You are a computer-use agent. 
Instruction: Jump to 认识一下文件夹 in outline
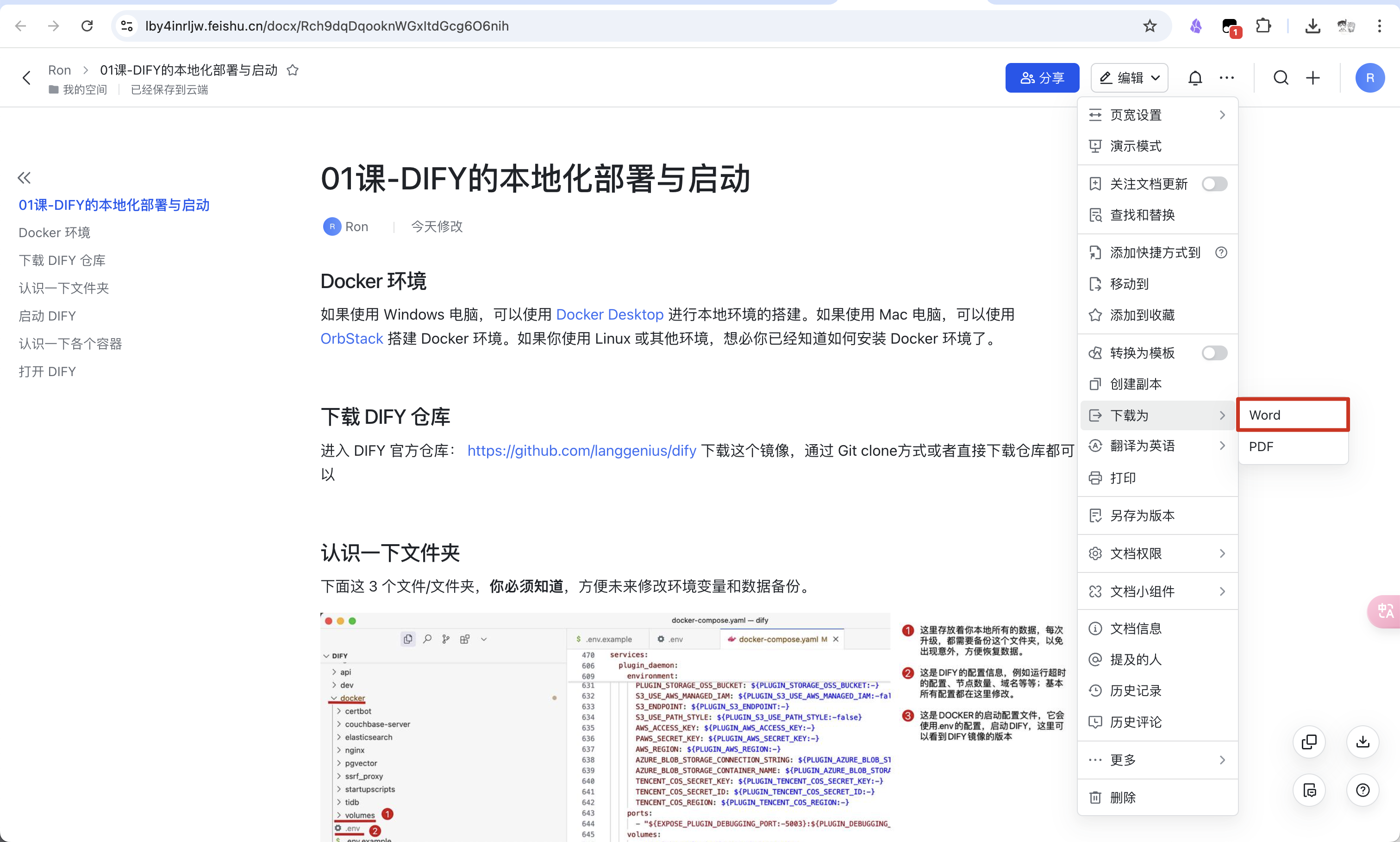63,288
